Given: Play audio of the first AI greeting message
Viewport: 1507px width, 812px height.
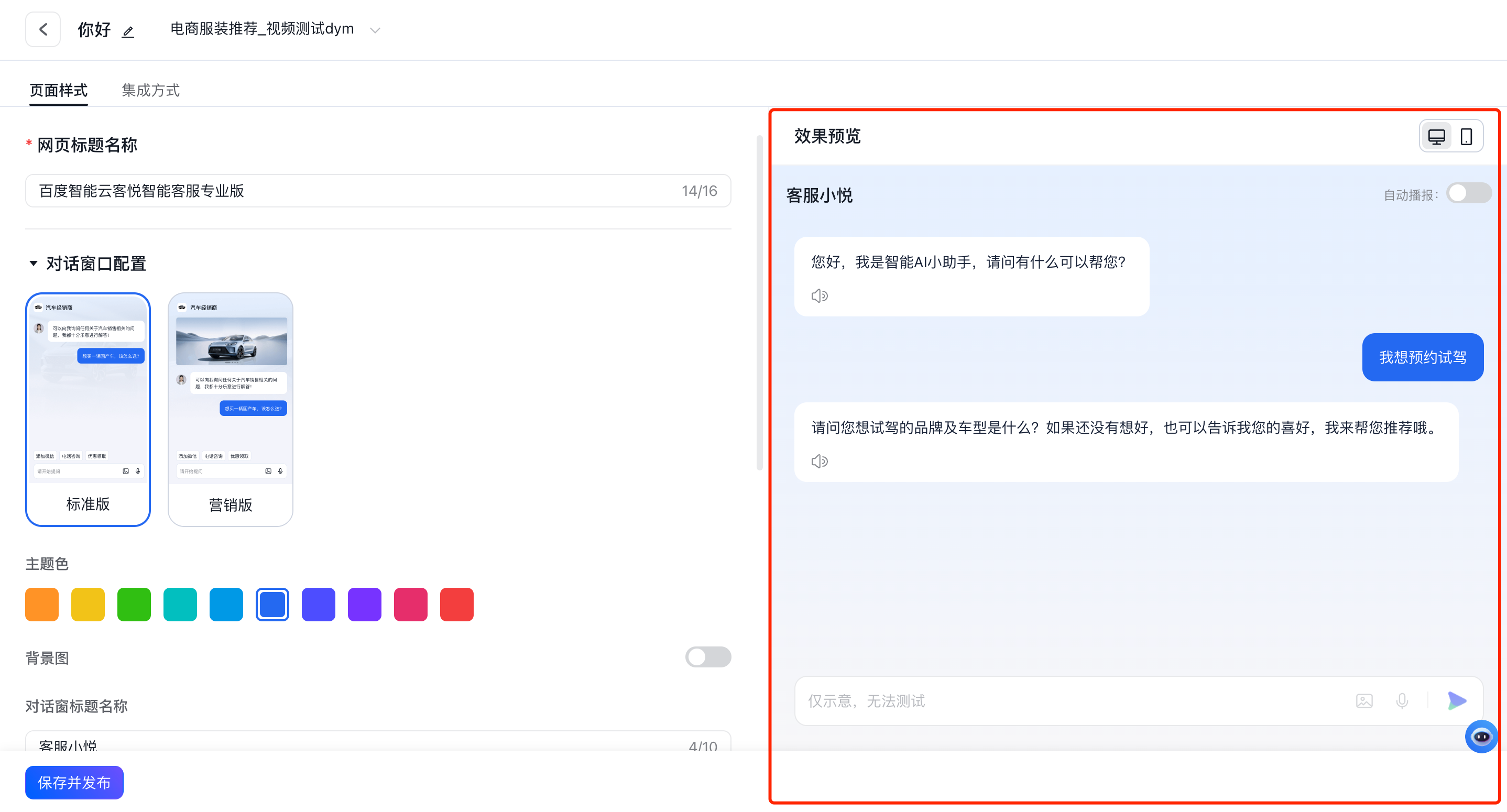Looking at the screenshot, I should coord(820,295).
